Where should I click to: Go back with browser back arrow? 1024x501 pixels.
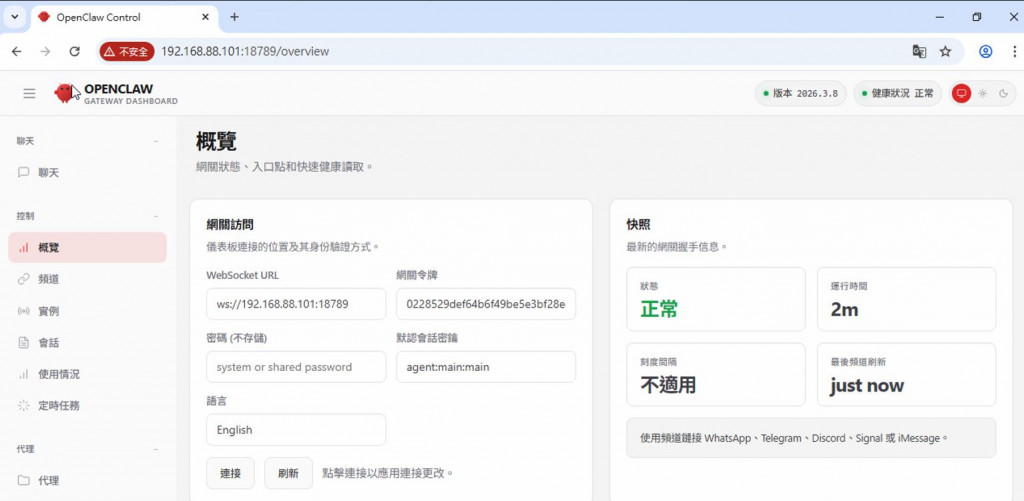[x=16, y=52]
